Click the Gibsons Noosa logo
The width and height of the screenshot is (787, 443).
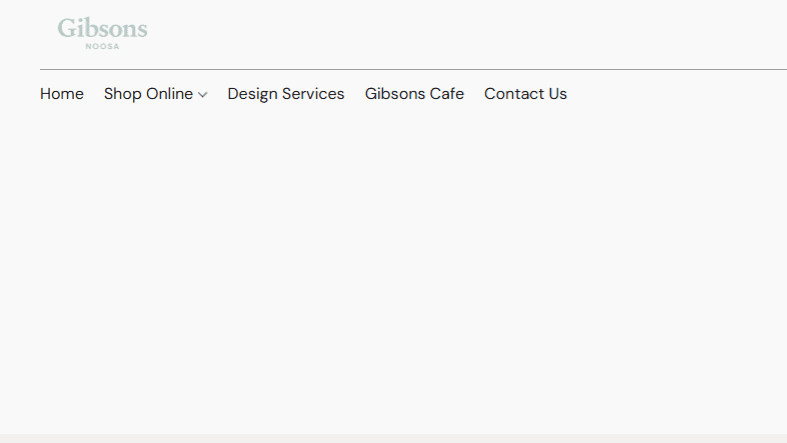102,34
